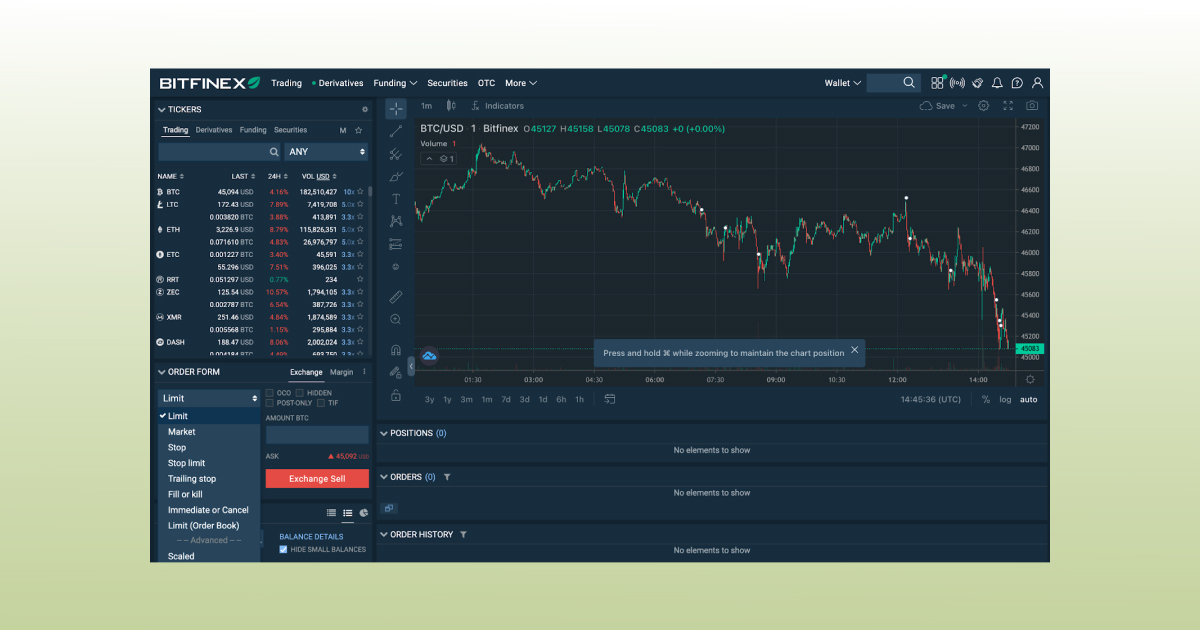Click the Exchange Sell button
This screenshot has width=1200, height=630.
click(316, 478)
